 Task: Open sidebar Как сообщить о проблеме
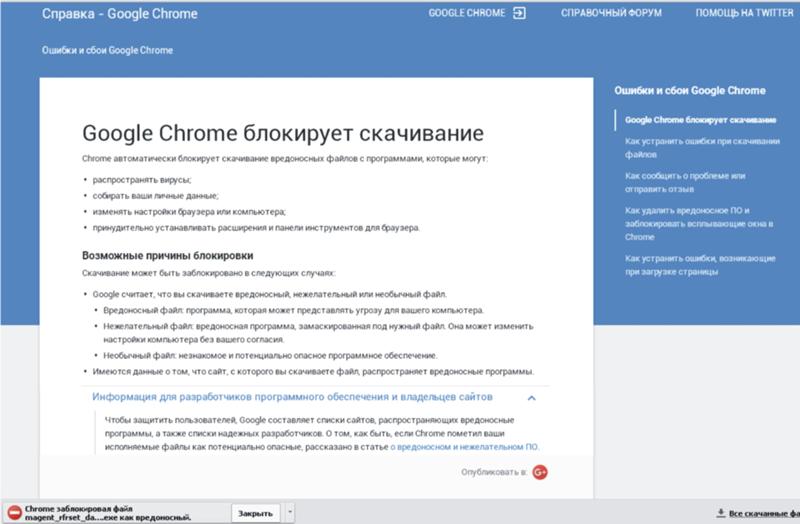pyautogui.click(x=685, y=182)
